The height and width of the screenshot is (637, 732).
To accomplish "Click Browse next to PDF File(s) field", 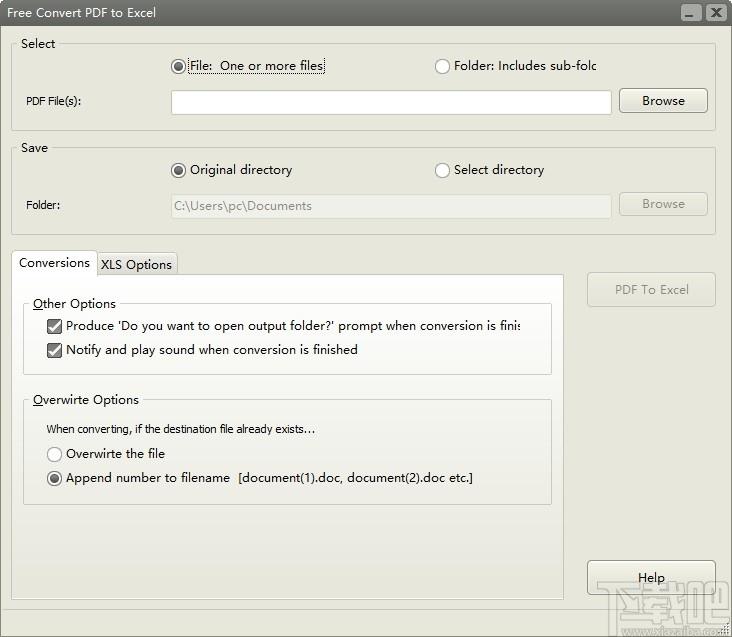I will [663, 101].
